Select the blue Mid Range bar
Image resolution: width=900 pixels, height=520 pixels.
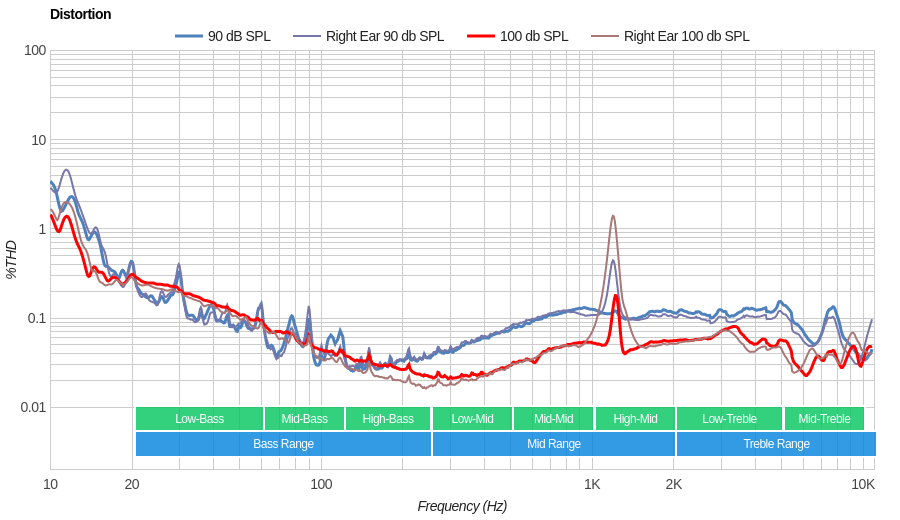tap(553, 444)
